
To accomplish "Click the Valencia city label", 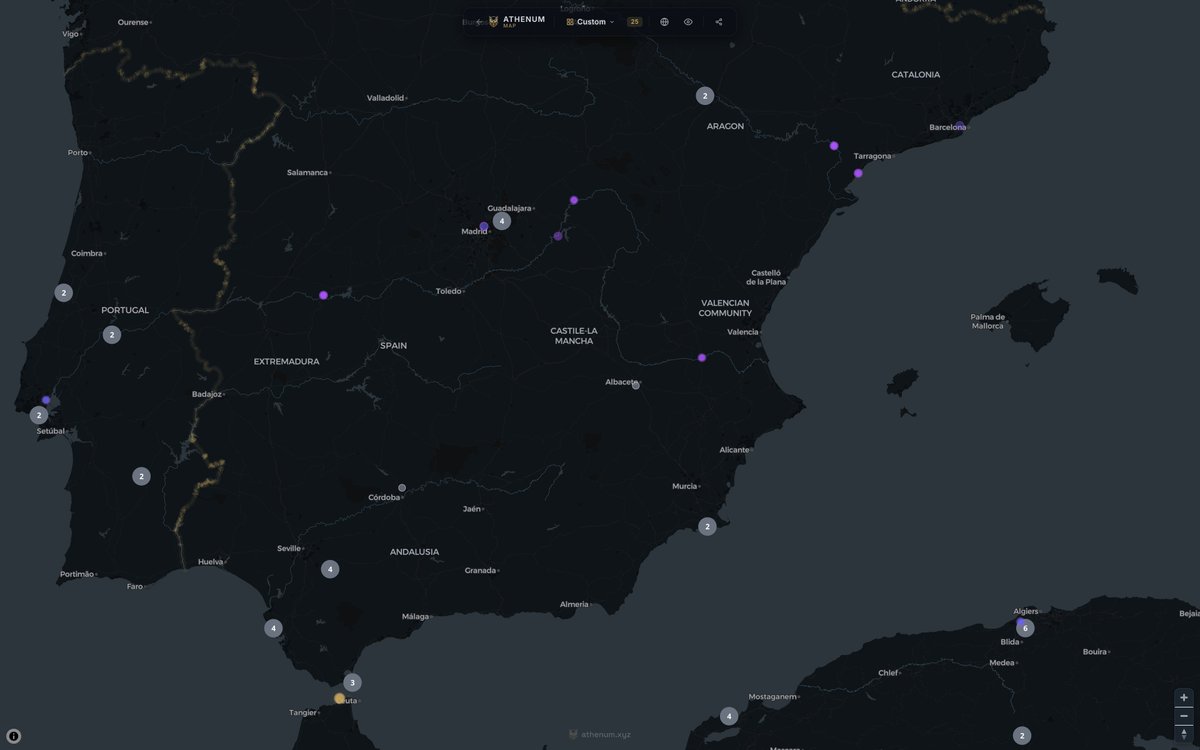I will 743,332.
